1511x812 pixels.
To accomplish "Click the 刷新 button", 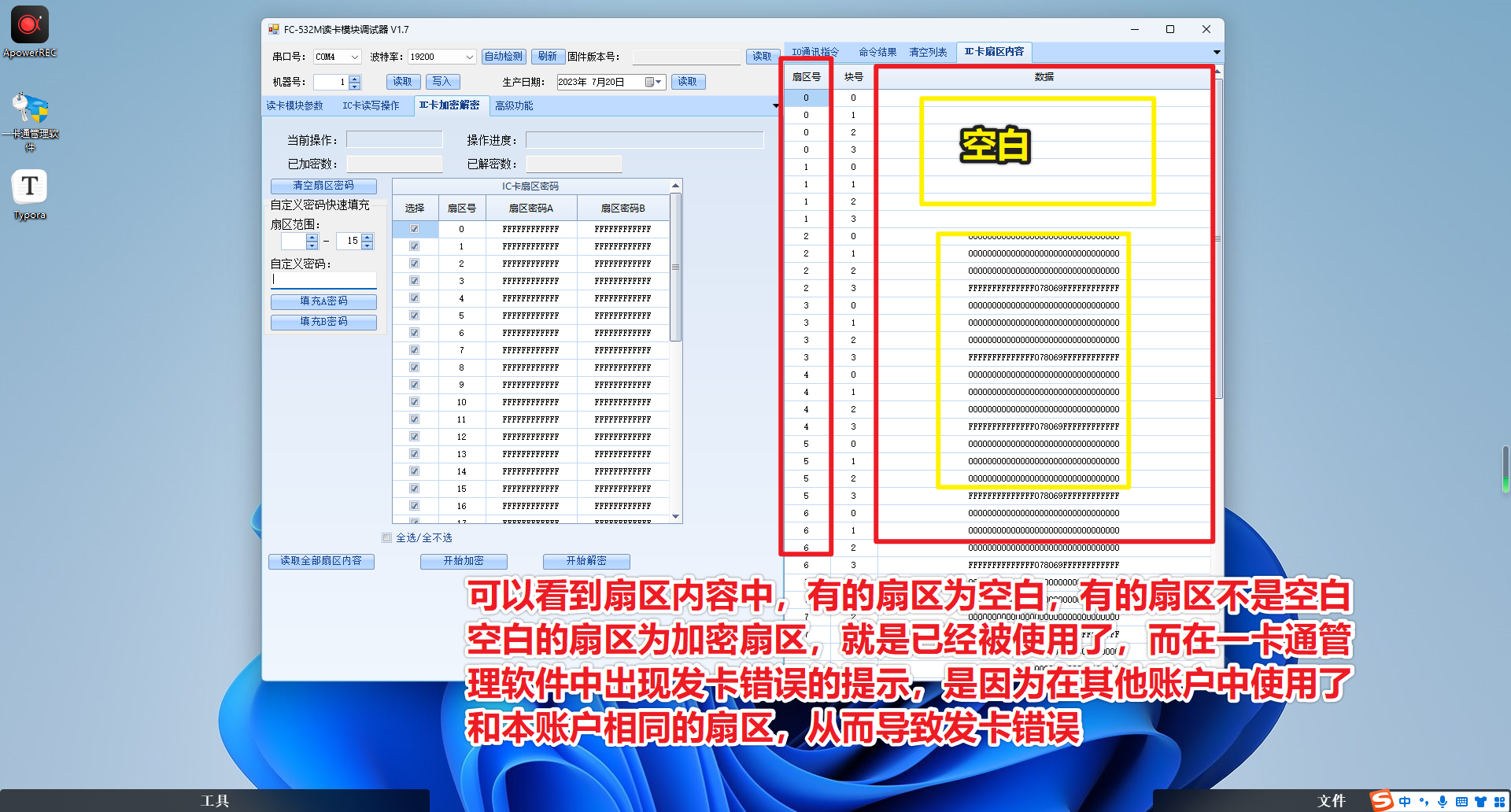I will 548,57.
